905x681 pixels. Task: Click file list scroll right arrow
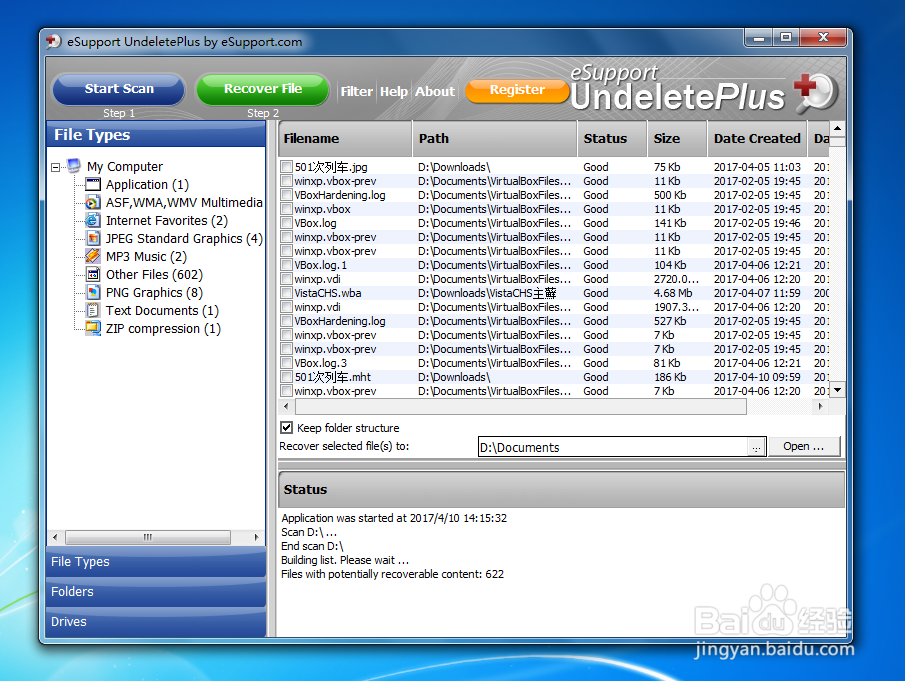820,407
